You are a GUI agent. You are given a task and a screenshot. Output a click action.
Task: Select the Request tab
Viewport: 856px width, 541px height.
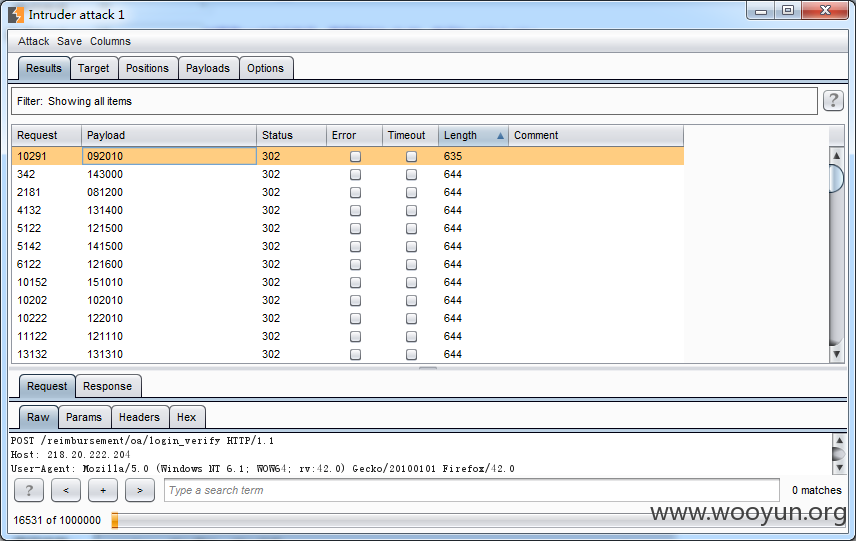tap(47, 387)
